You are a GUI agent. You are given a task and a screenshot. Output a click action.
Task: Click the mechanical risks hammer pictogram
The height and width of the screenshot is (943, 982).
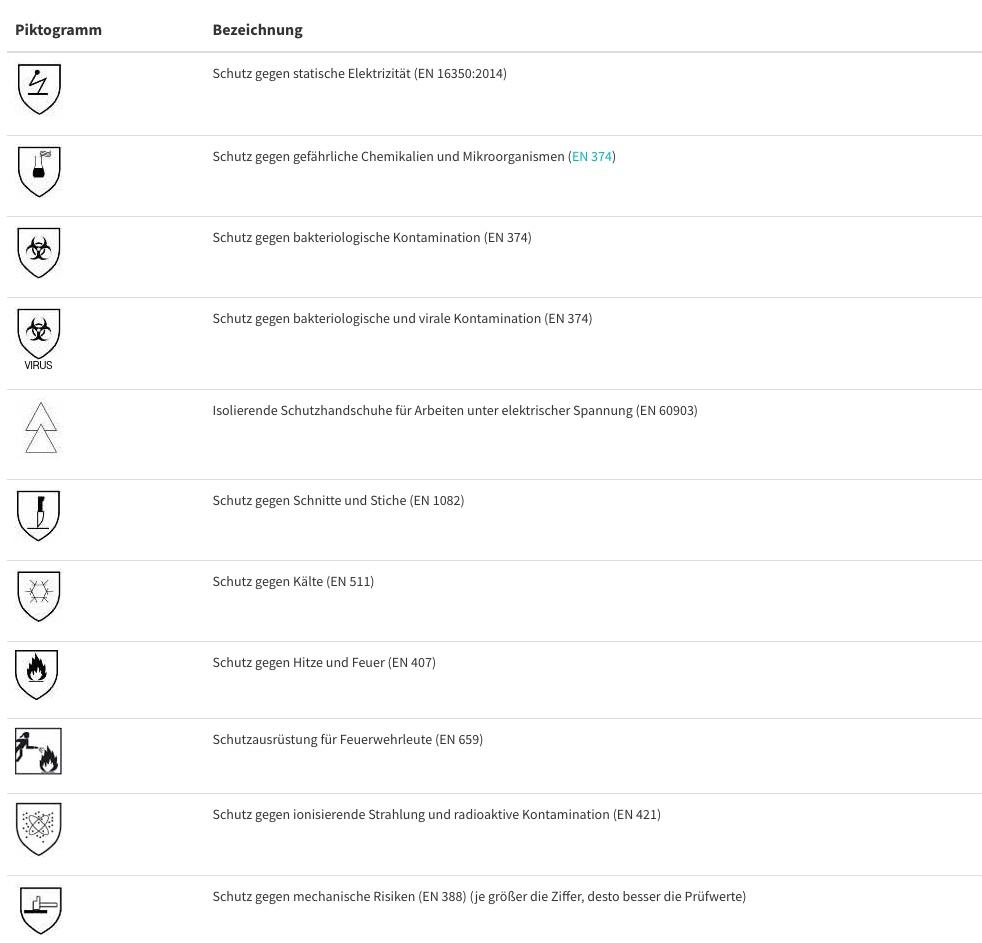[x=40, y=909]
